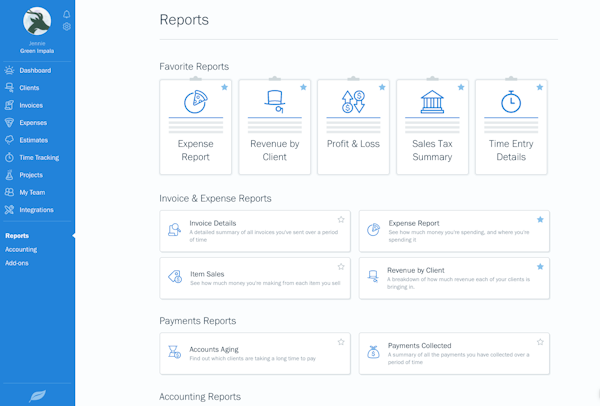Open the Time Entry Details favorite card
The width and height of the screenshot is (600, 406).
pyautogui.click(x=510, y=128)
